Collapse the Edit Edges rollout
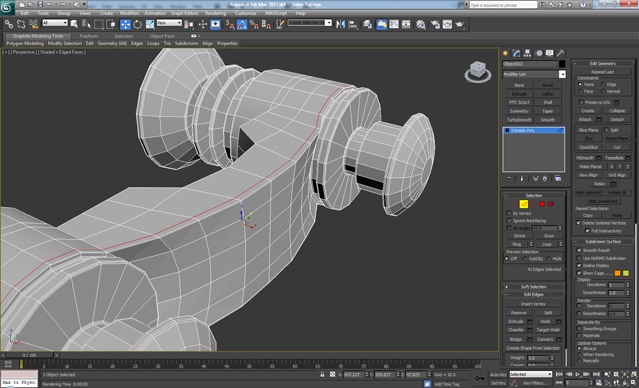The height and width of the screenshot is (388, 639). click(533, 295)
